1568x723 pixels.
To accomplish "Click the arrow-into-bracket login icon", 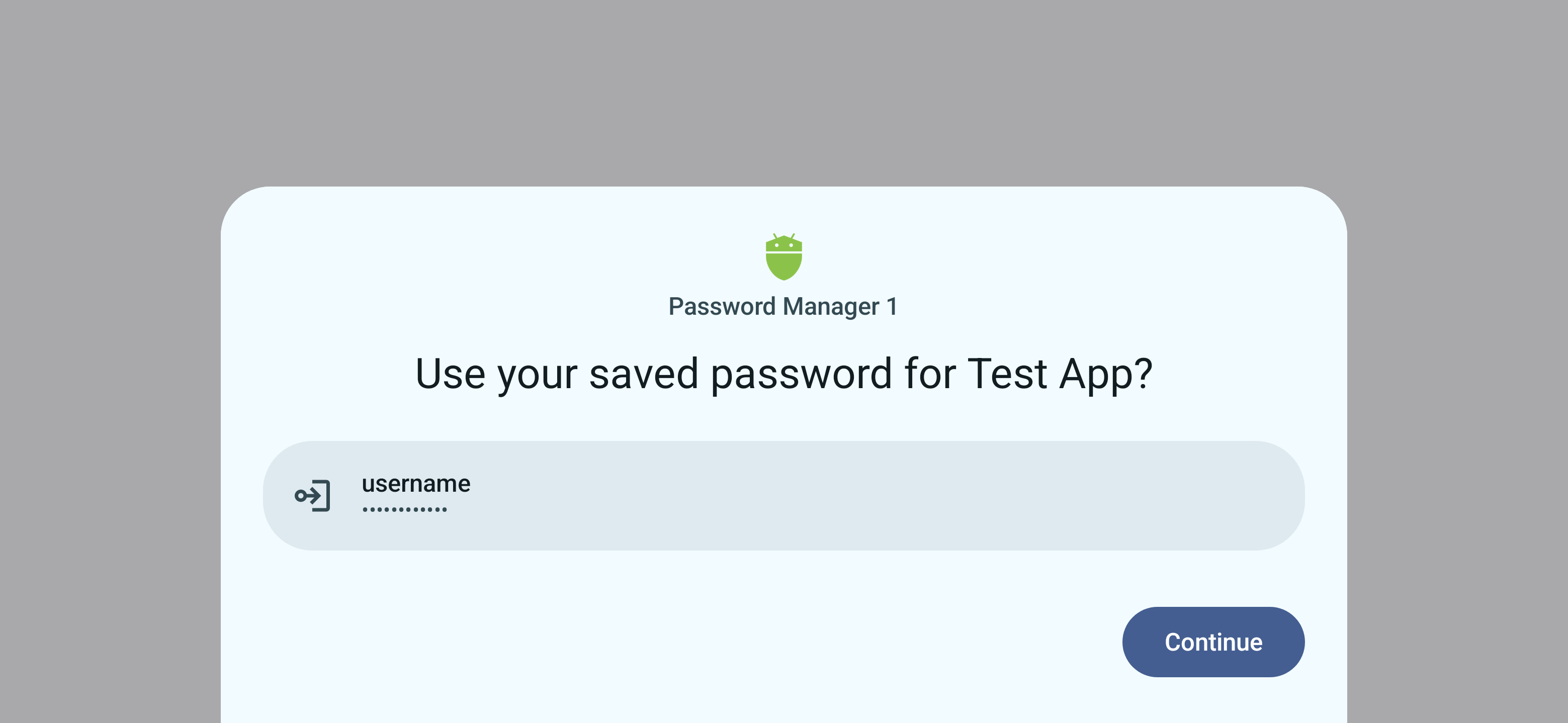I will pyautogui.click(x=312, y=495).
